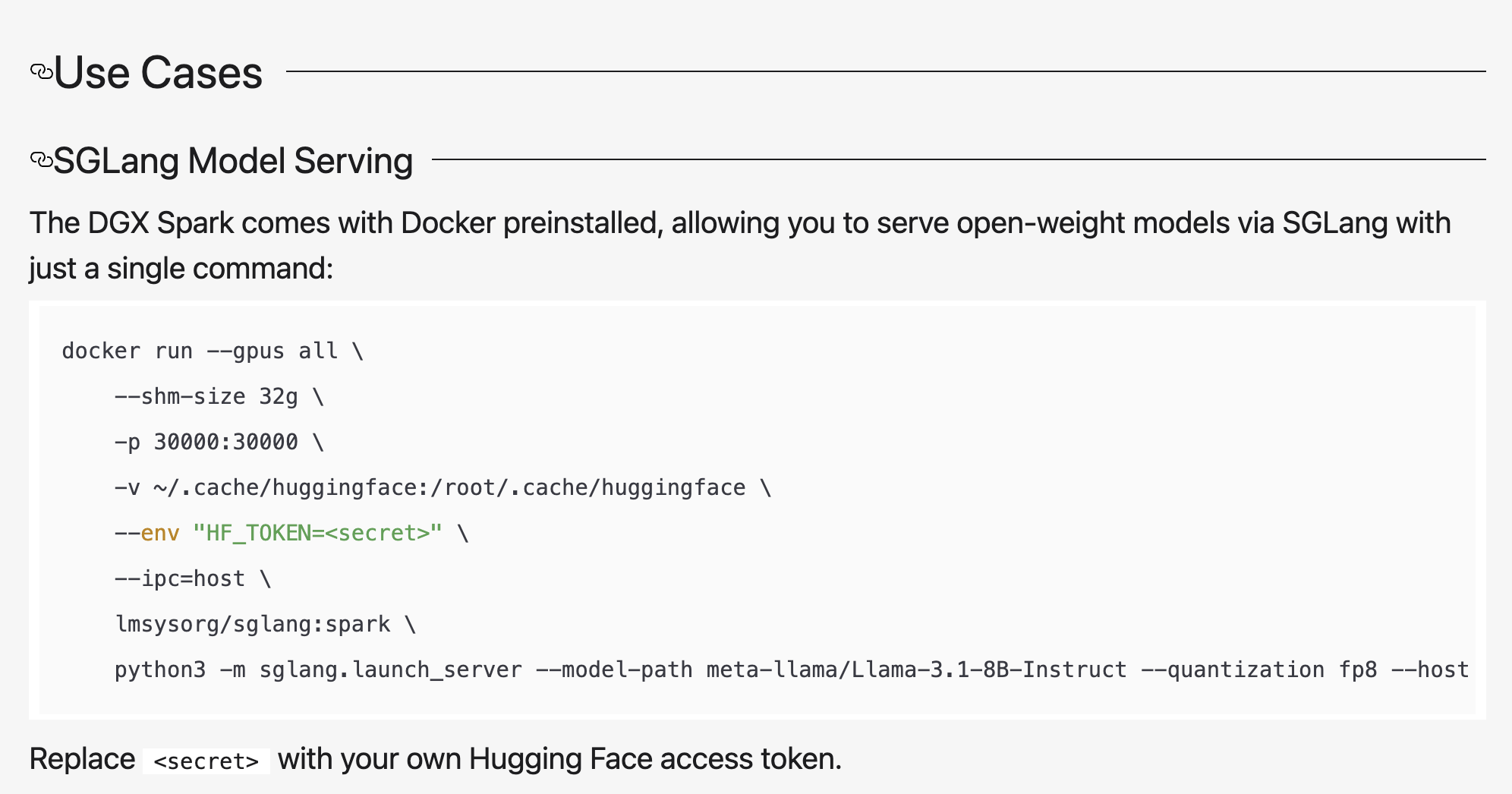Click 'just a single command:' paragraph text
The image size is (1512, 794).
click(181, 269)
